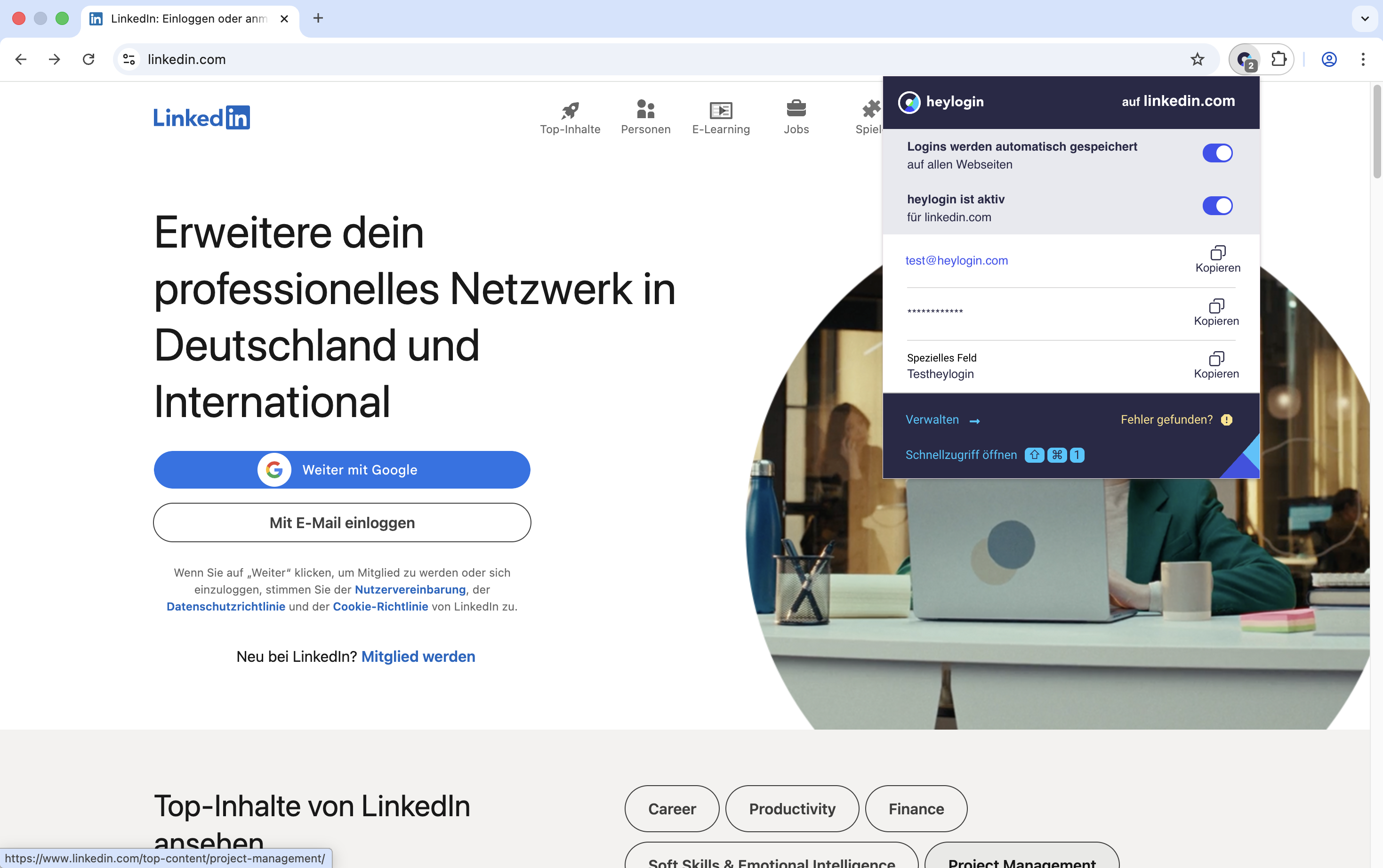Click Mit E-Mail einloggen button
Screen dimensions: 1383x868
pyautogui.click(x=342, y=522)
